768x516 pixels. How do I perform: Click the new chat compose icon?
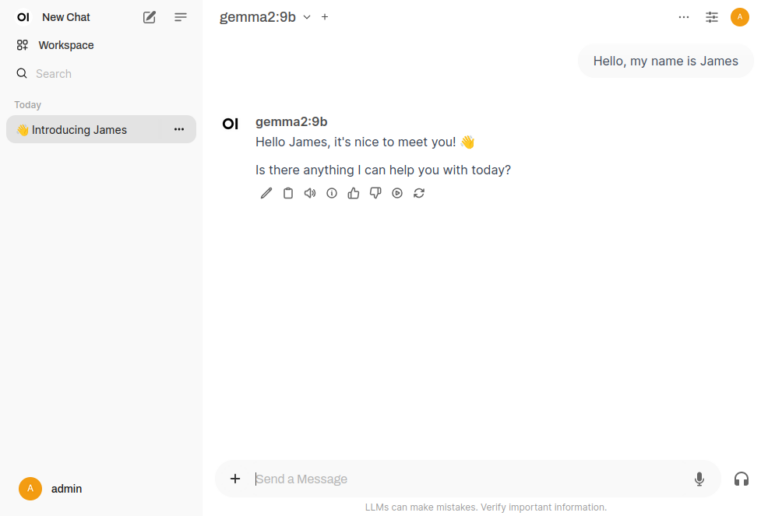[150, 17]
